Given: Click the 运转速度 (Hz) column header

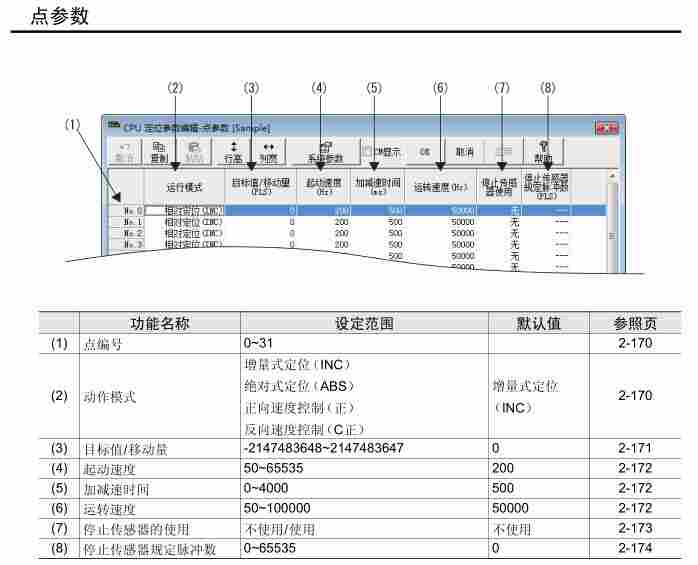Looking at the screenshot, I should coord(440,186).
